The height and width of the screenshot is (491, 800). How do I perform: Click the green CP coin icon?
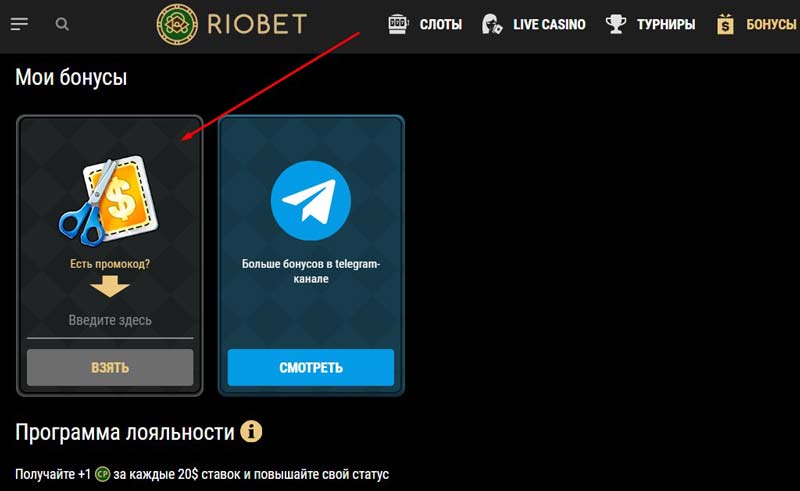(x=103, y=474)
